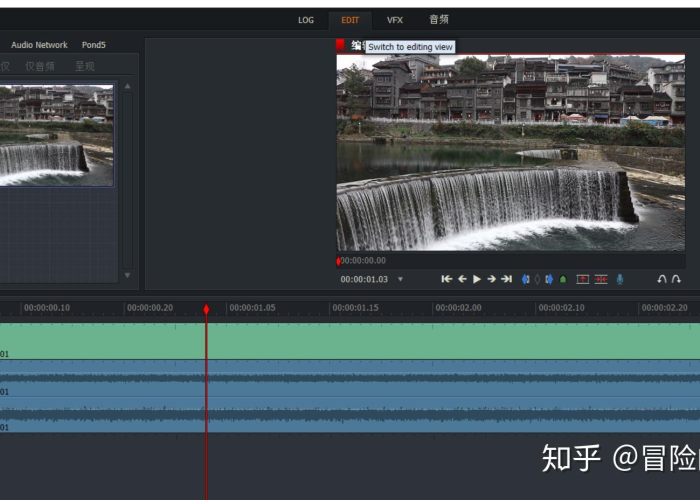Undo the last edit

pyautogui.click(x=662, y=279)
